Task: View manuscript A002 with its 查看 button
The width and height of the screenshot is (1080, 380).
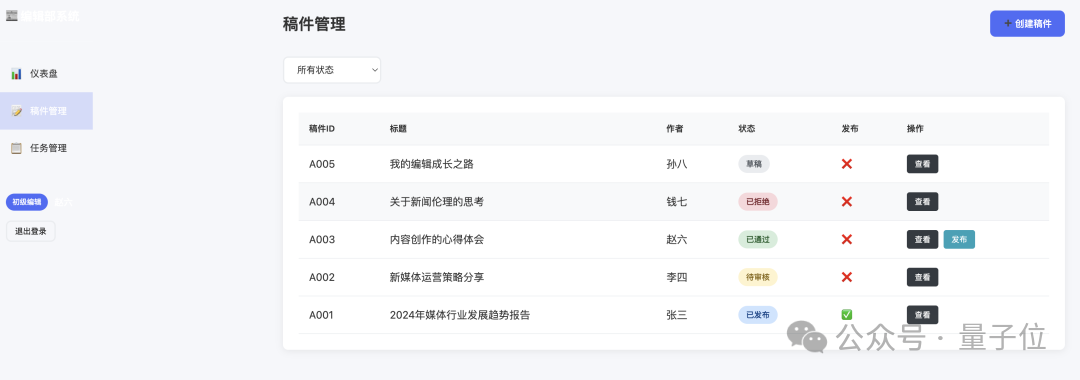Action: (922, 277)
